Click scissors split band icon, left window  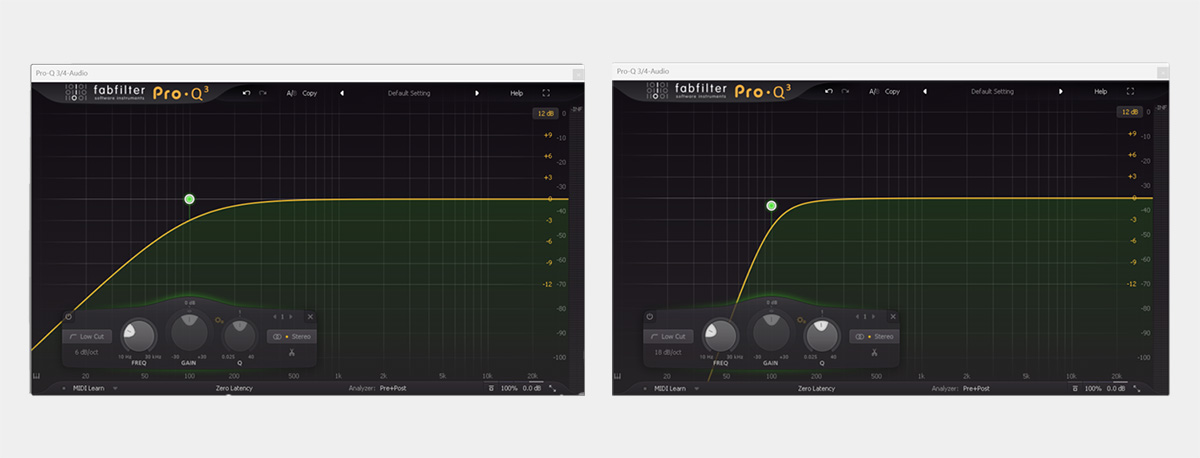[x=291, y=353]
